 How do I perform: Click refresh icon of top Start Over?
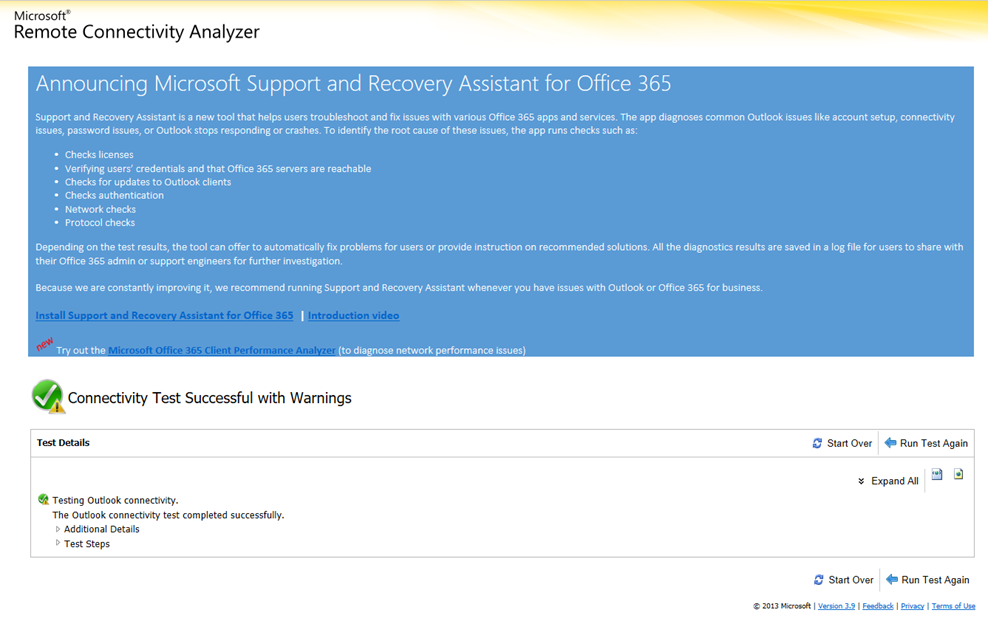coord(817,443)
